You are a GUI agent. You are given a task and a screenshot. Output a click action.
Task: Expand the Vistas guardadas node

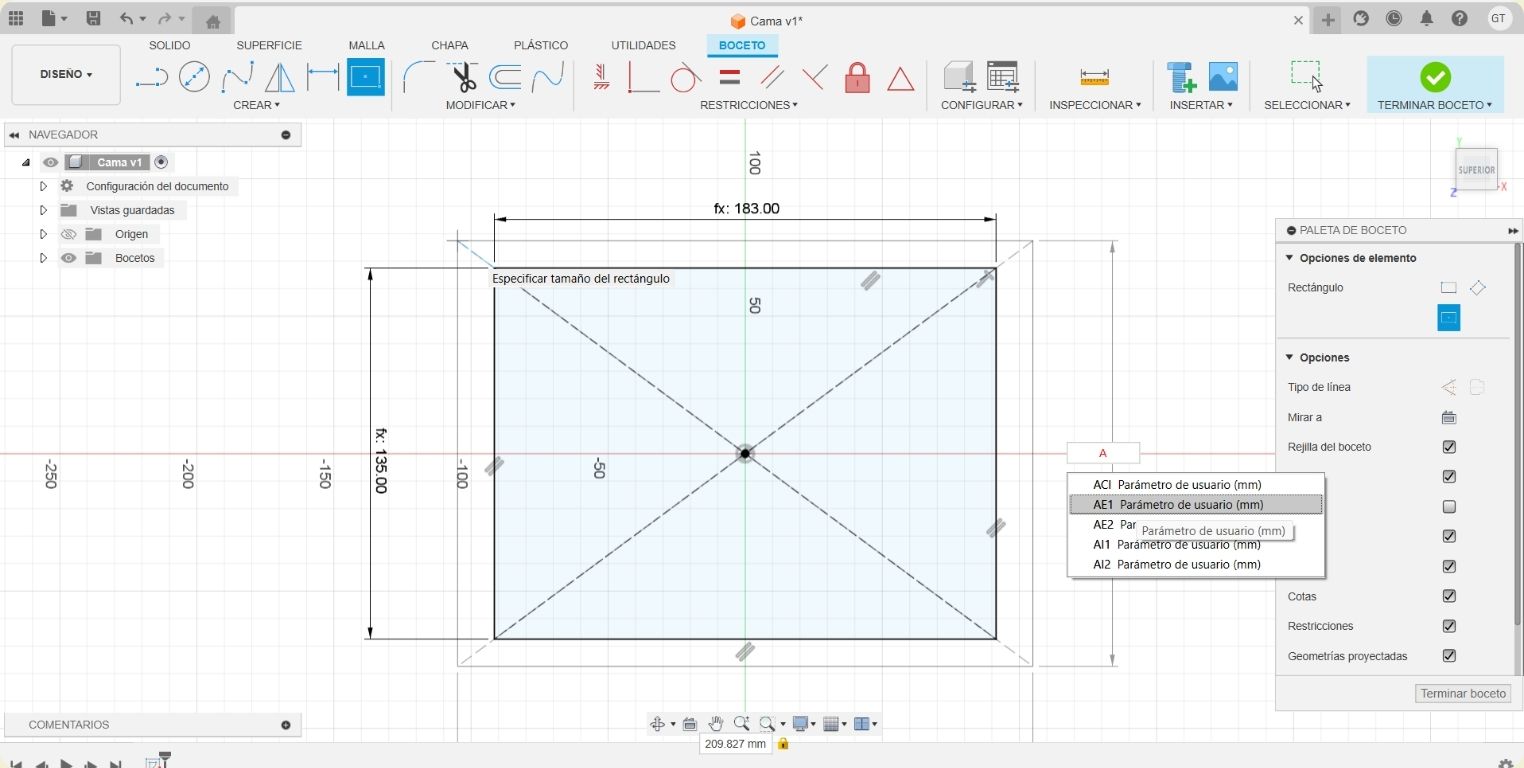click(43, 210)
